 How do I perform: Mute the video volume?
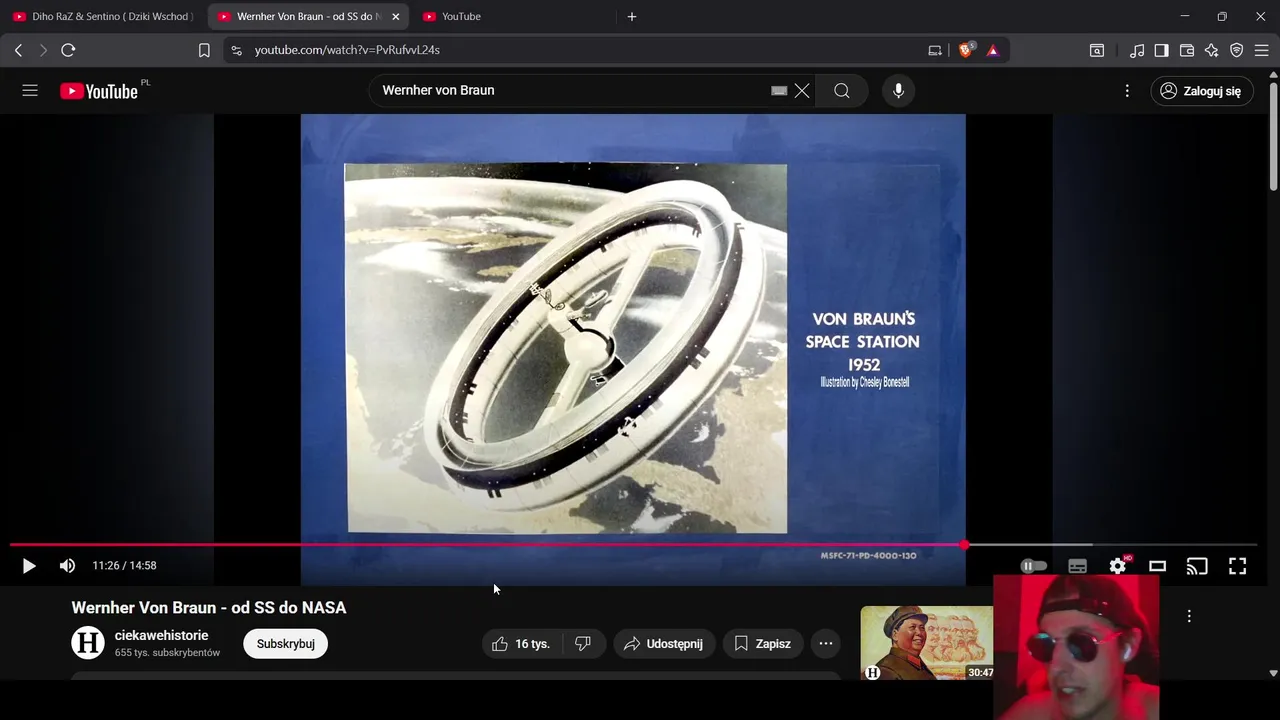pyautogui.click(x=67, y=566)
